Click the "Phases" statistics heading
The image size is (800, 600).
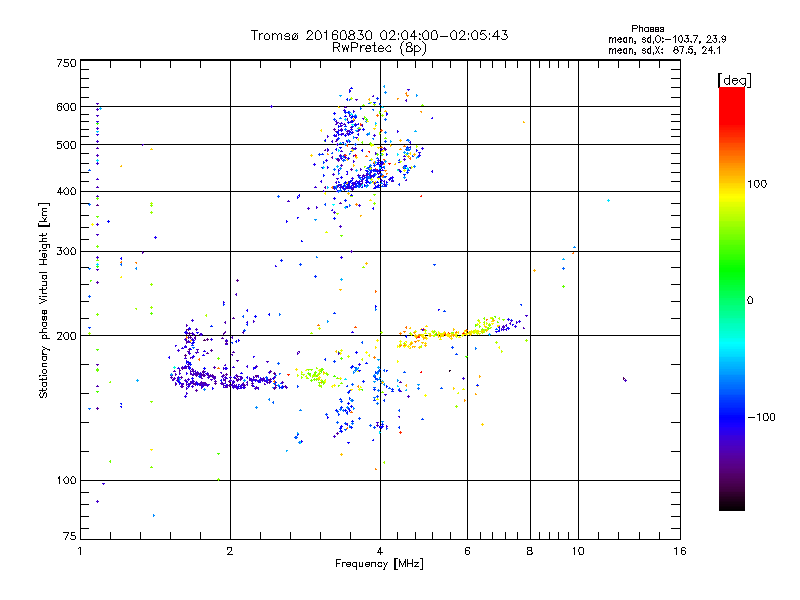pos(647,29)
